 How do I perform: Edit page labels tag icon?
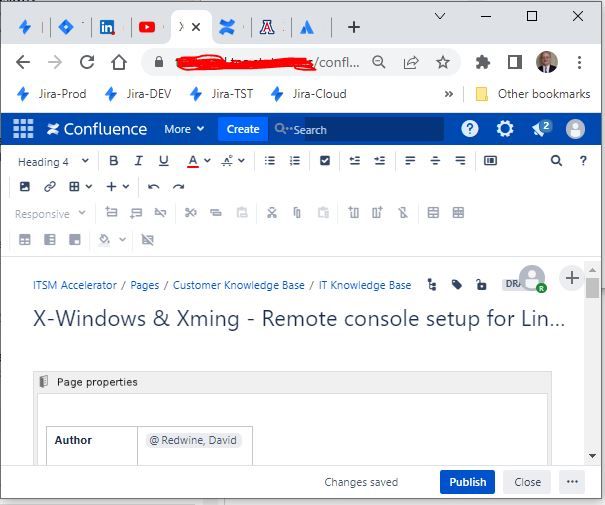coord(457,285)
